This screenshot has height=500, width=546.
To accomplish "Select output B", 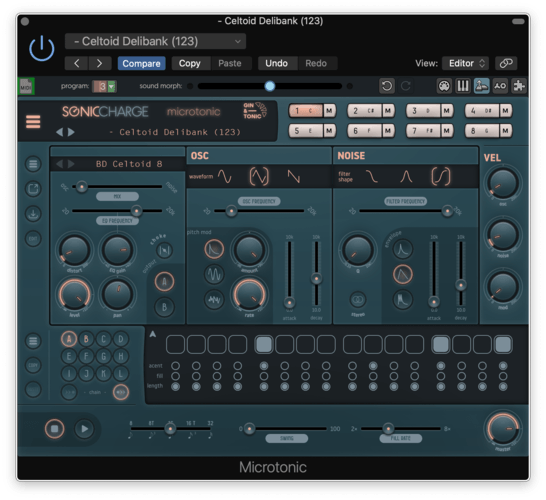I will [164, 307].
